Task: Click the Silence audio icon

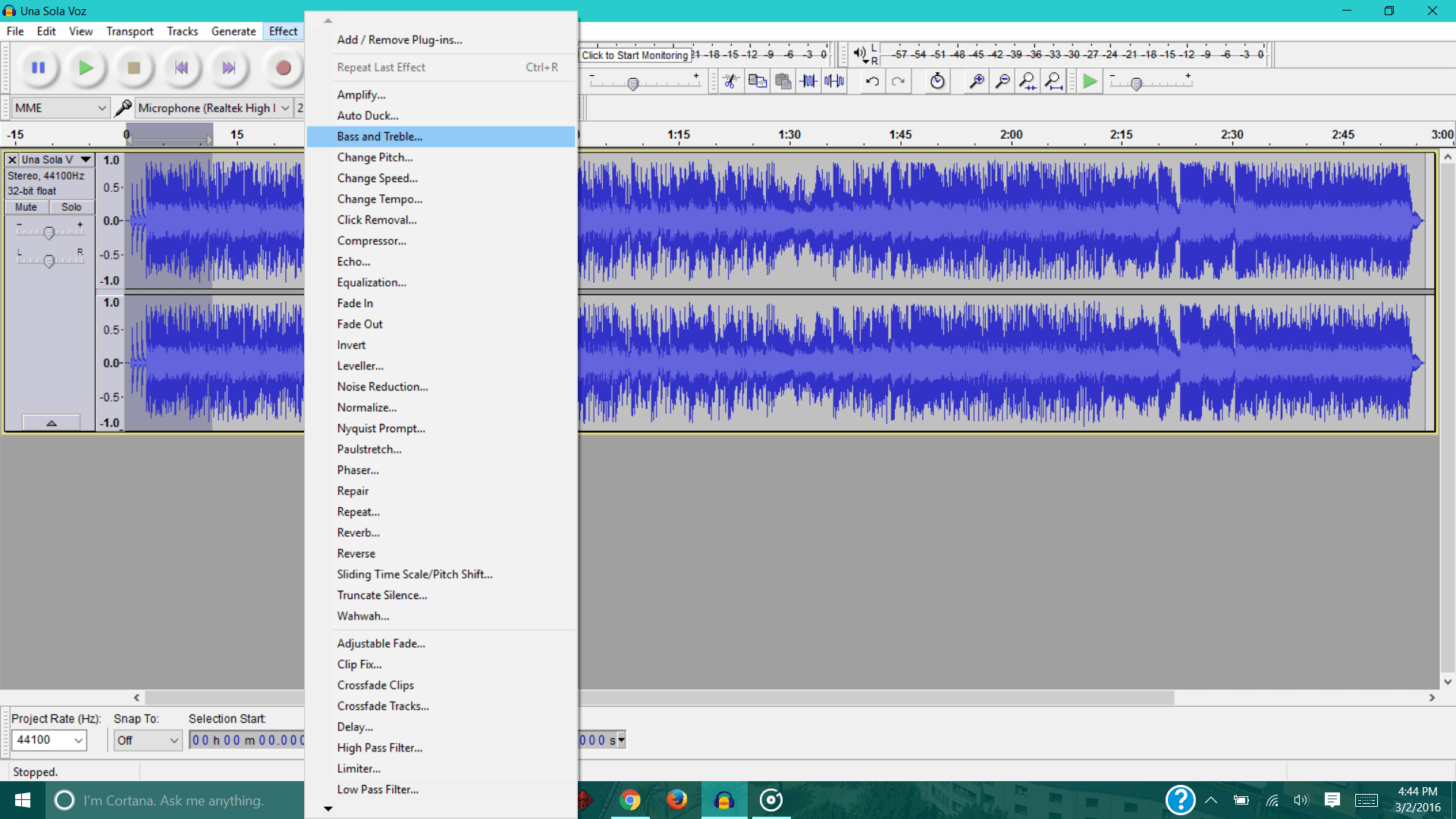Action: tap(834, 81)
